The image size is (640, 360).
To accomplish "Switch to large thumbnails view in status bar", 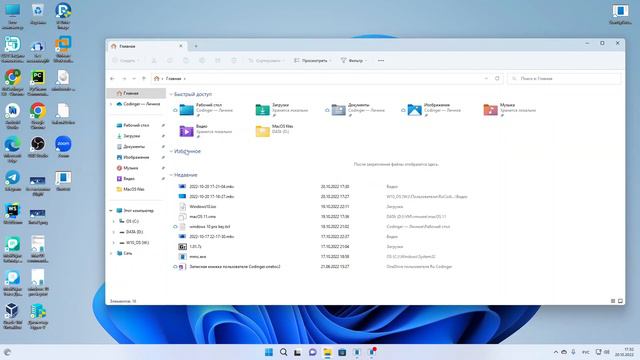I will tap(620, 301).
